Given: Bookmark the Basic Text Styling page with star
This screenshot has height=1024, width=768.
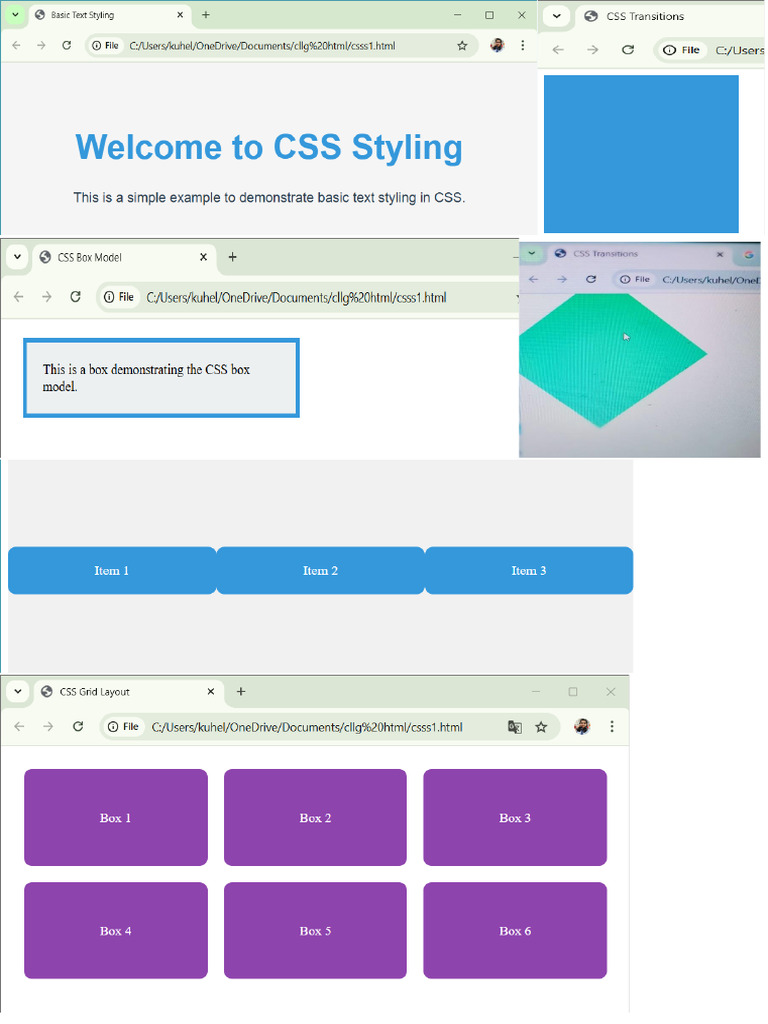Looking at the screenshot, I should [x=462, y=46].
